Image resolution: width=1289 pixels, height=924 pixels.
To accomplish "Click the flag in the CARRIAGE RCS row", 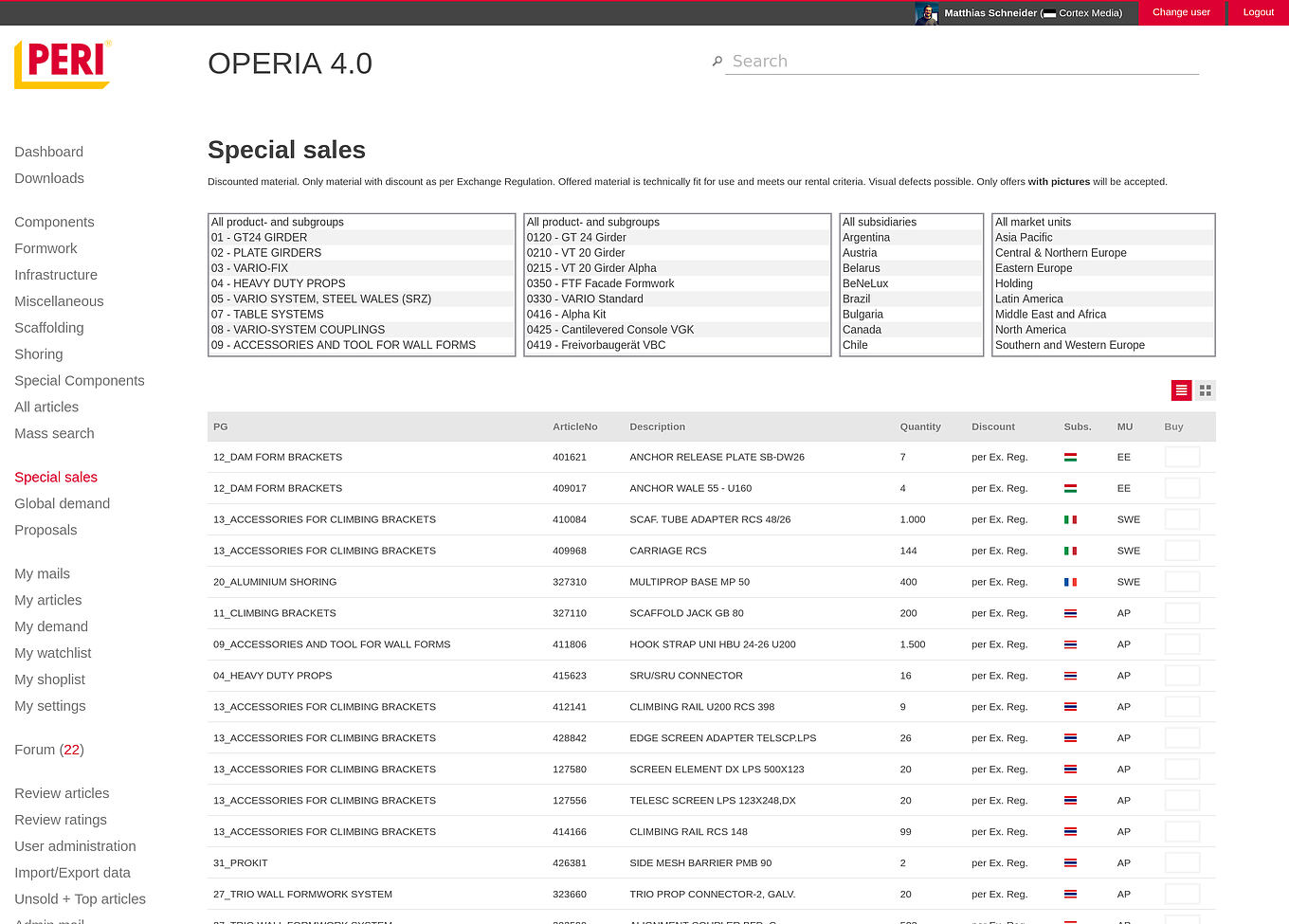I will 1070,552.
